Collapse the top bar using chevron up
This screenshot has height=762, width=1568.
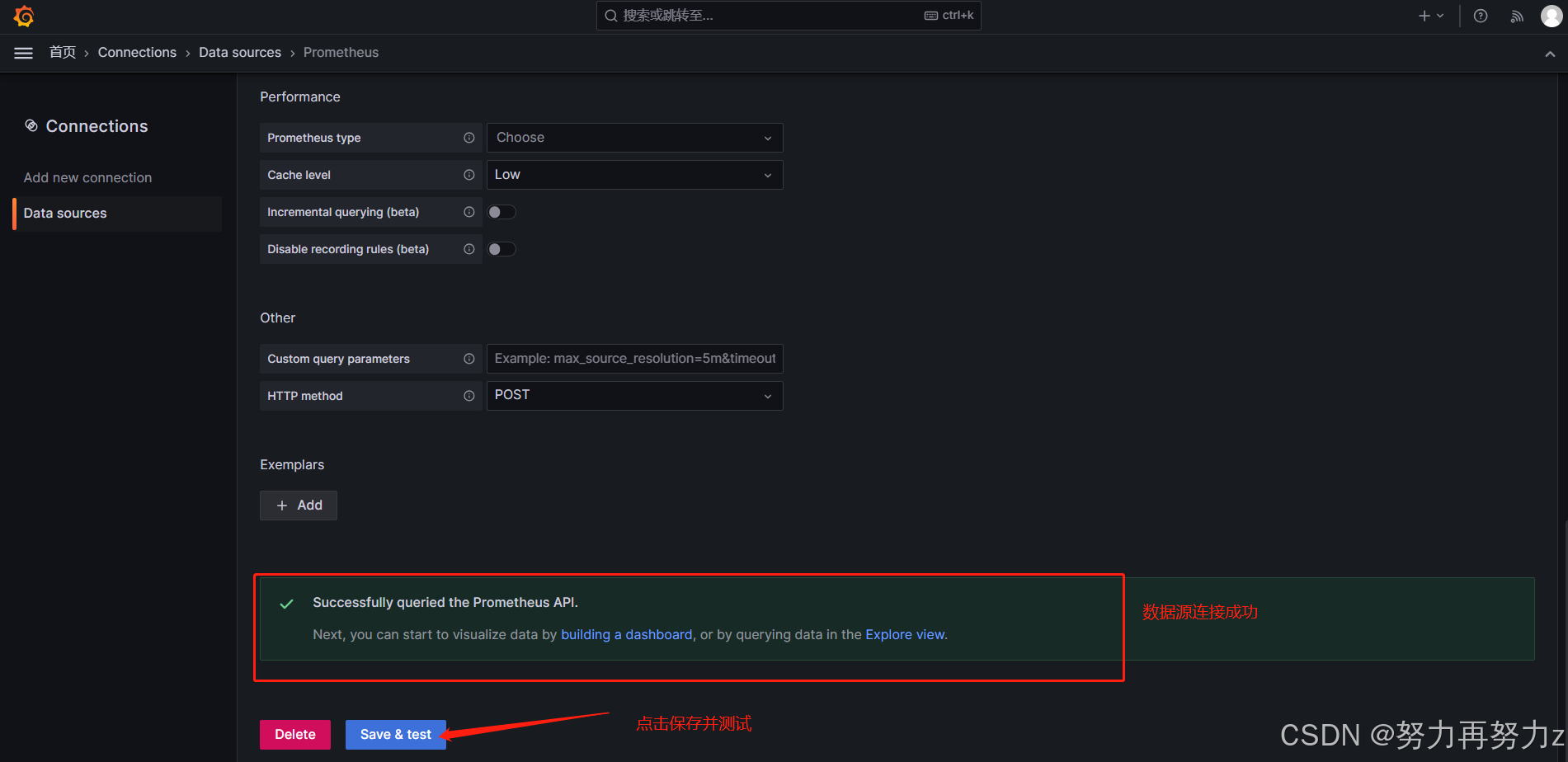[1550, 54]
